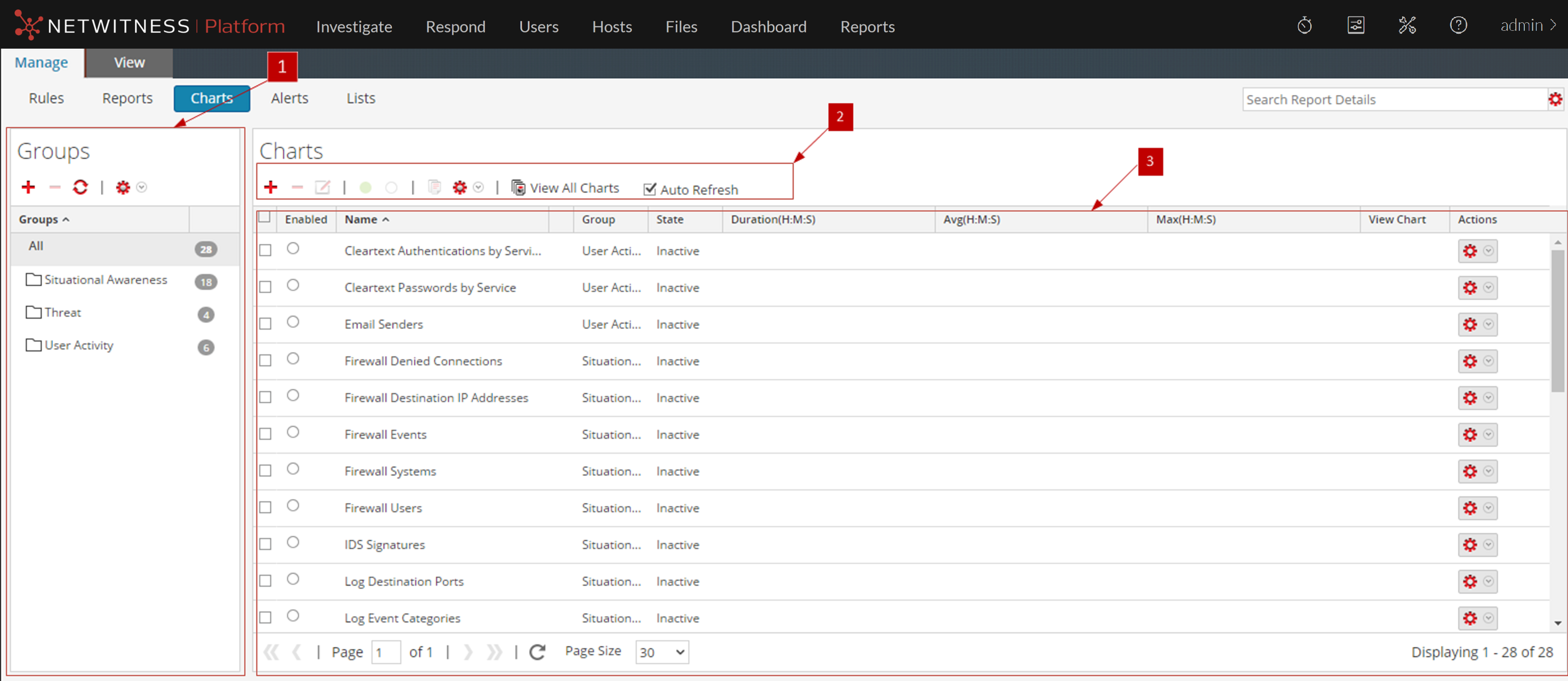1568x681 pixels.
Task: Click the add chart plus icon
Action: click(271, 187)
